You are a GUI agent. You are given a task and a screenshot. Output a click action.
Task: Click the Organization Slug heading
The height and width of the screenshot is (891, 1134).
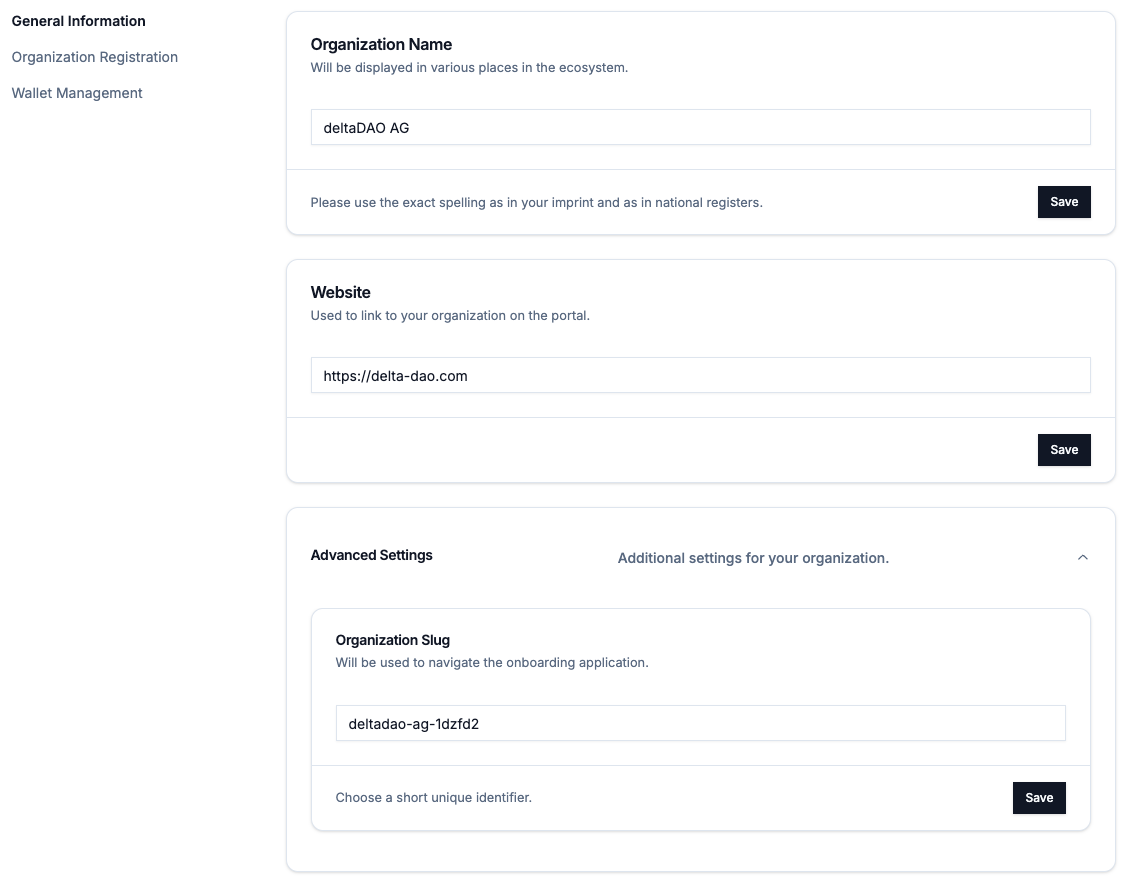click(392, 640)
